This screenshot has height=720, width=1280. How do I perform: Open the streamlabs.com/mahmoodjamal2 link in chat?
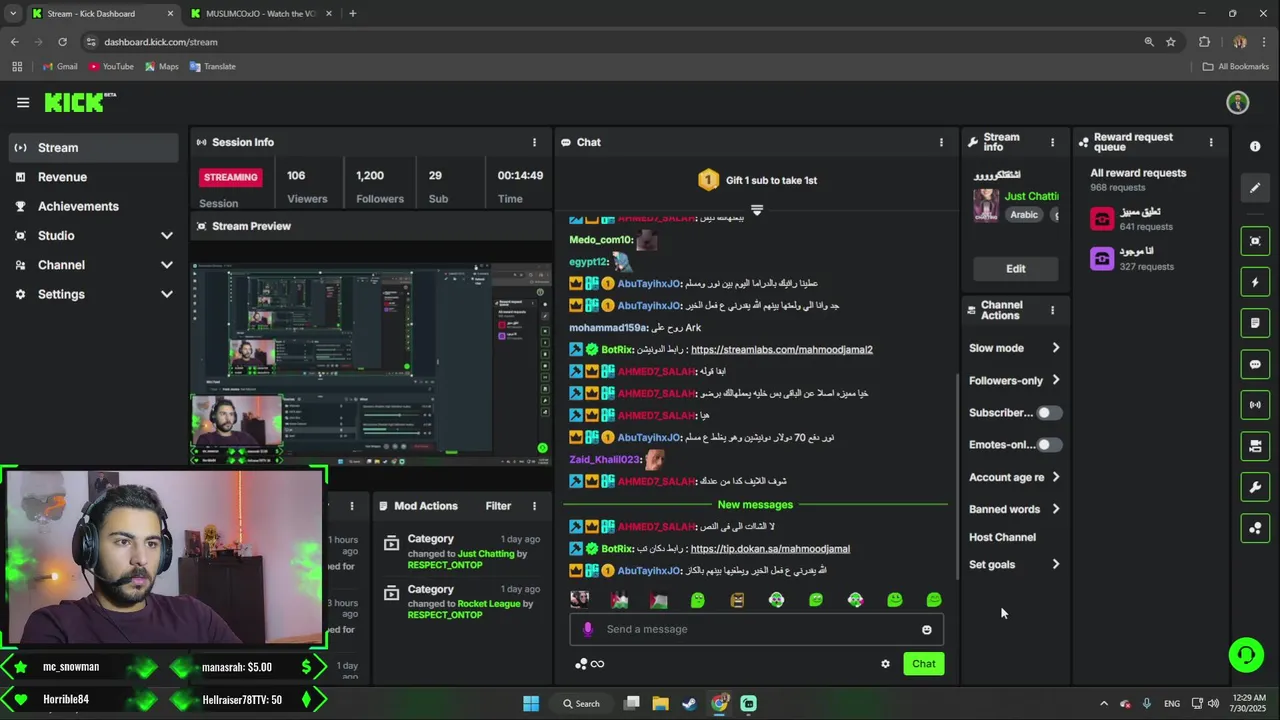click(781, 350)
